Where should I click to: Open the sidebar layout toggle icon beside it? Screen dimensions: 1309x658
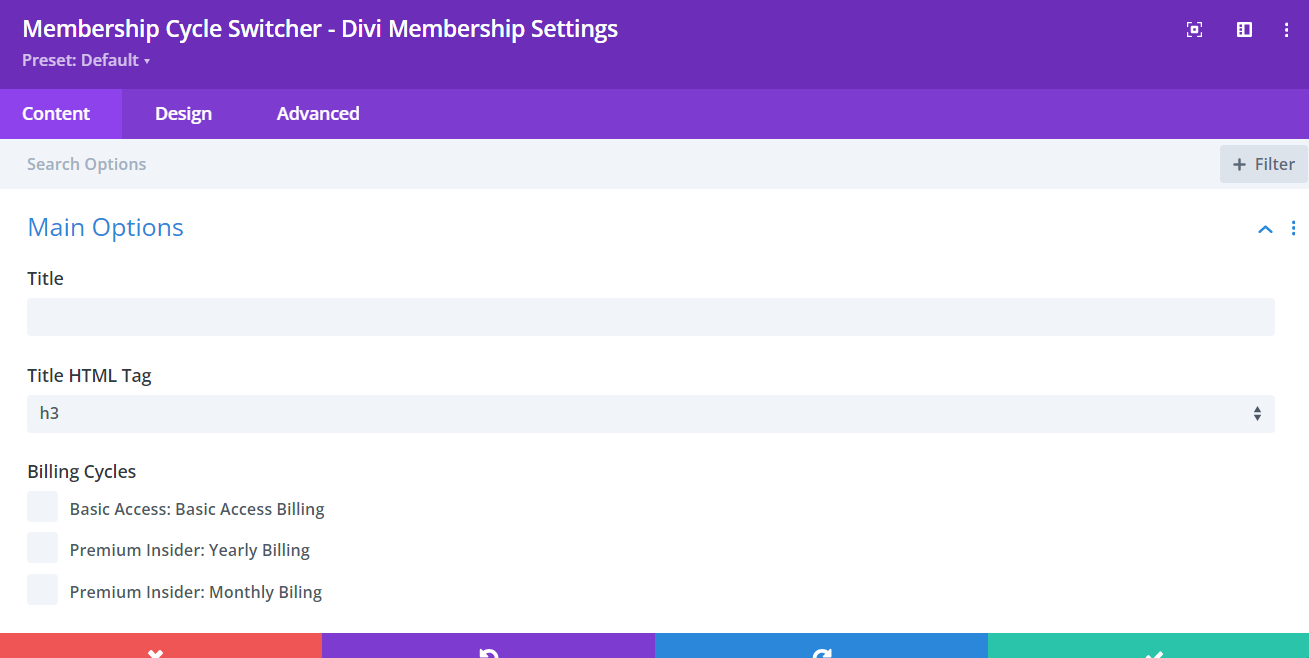(1243, 29)
